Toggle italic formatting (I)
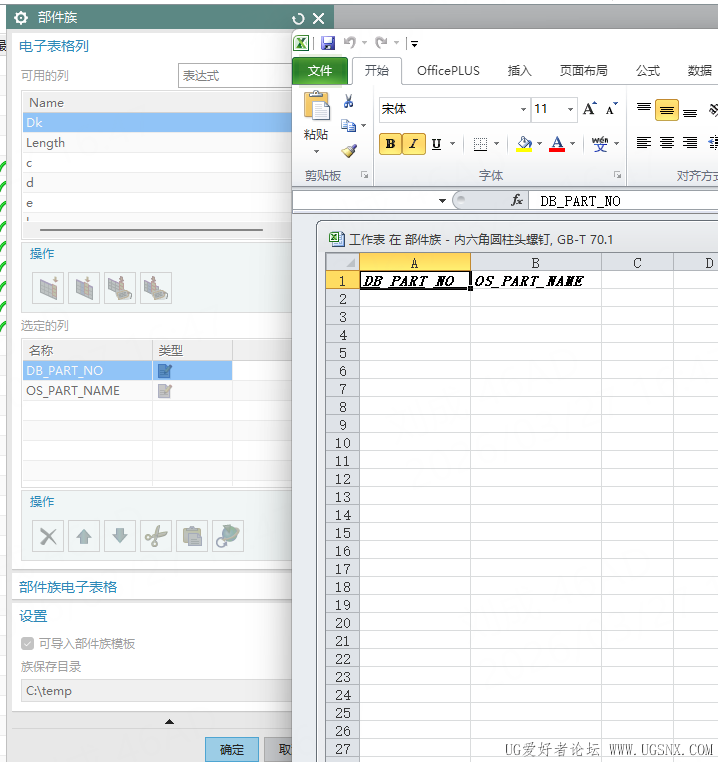This screenshot has width=718, height=762. click(414, 144)
